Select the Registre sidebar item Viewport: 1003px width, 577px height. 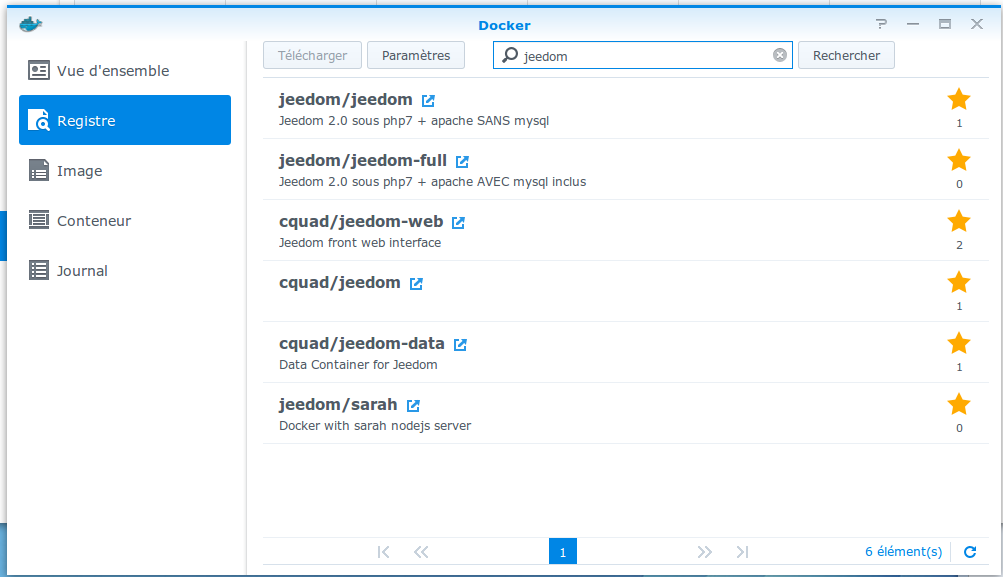pyautogui.click(x=125, y=120)
